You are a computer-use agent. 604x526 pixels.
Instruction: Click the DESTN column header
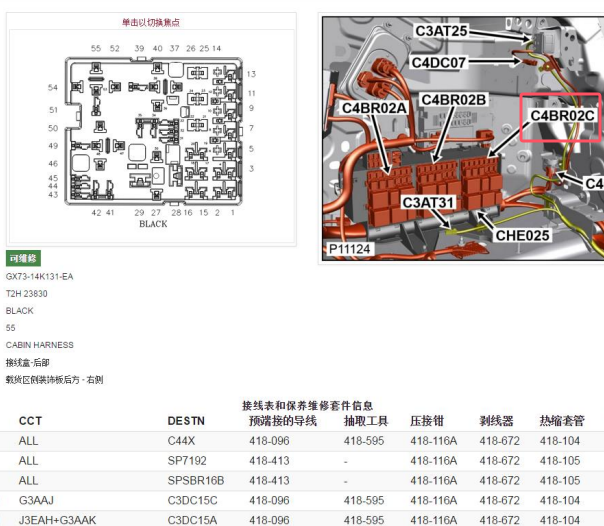click(186, 421)
